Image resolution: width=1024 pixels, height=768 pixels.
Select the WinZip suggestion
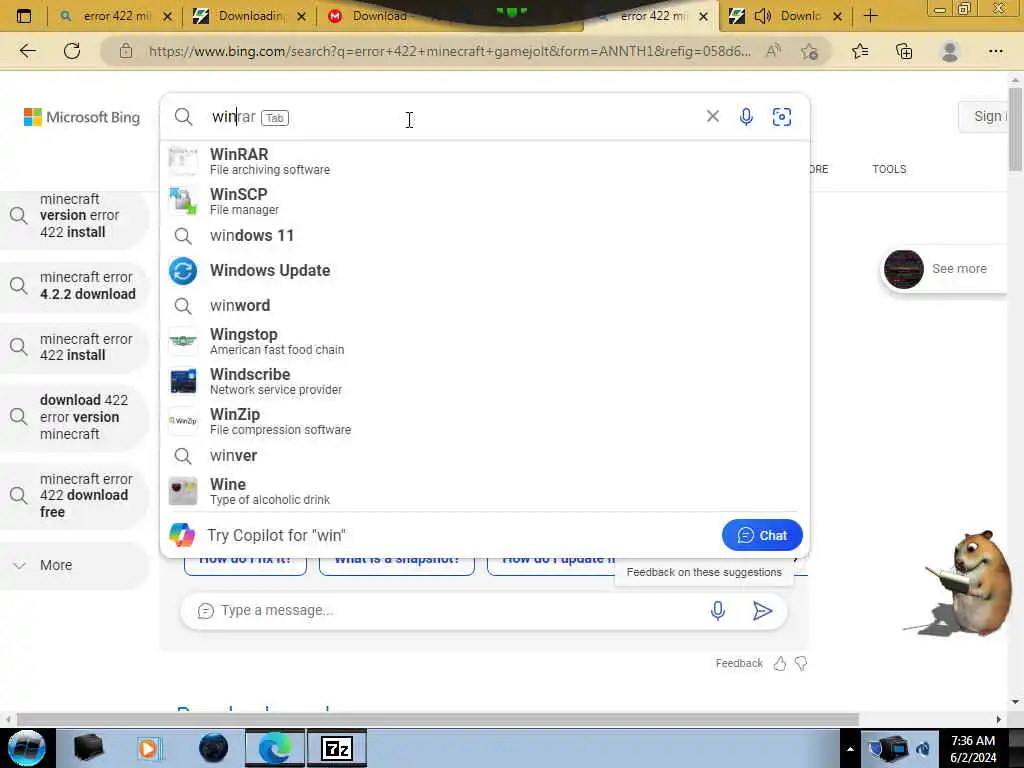pos(485,421)
